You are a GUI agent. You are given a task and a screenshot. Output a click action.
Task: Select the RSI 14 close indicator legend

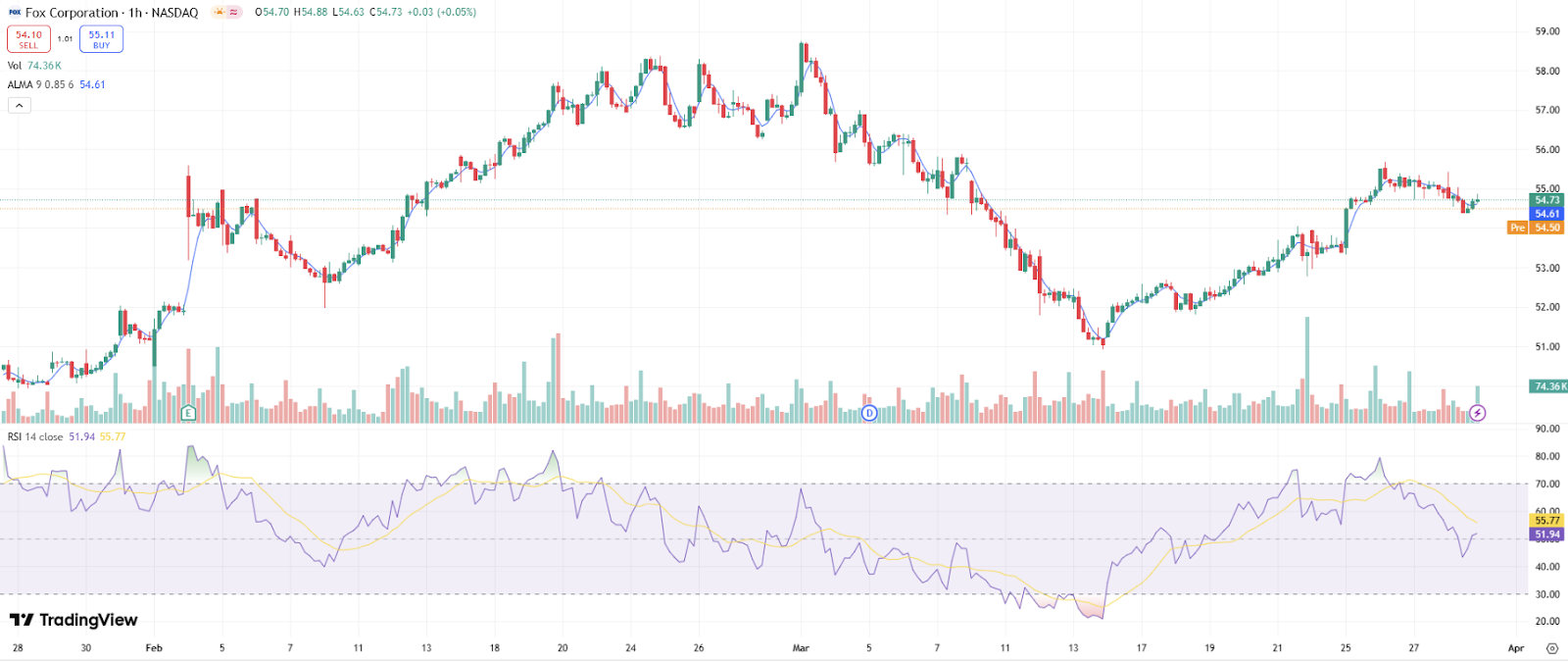click(x=67, y=436)
